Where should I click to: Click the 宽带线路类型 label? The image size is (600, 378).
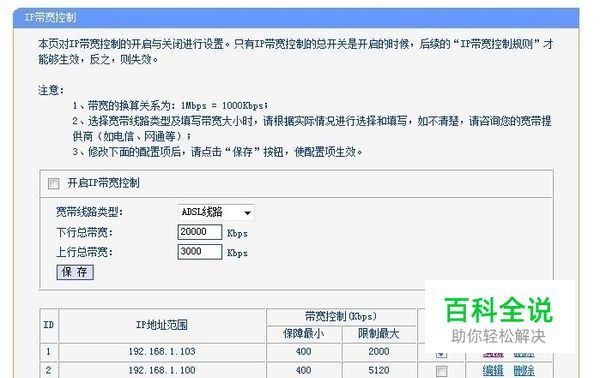pos(90,212)
